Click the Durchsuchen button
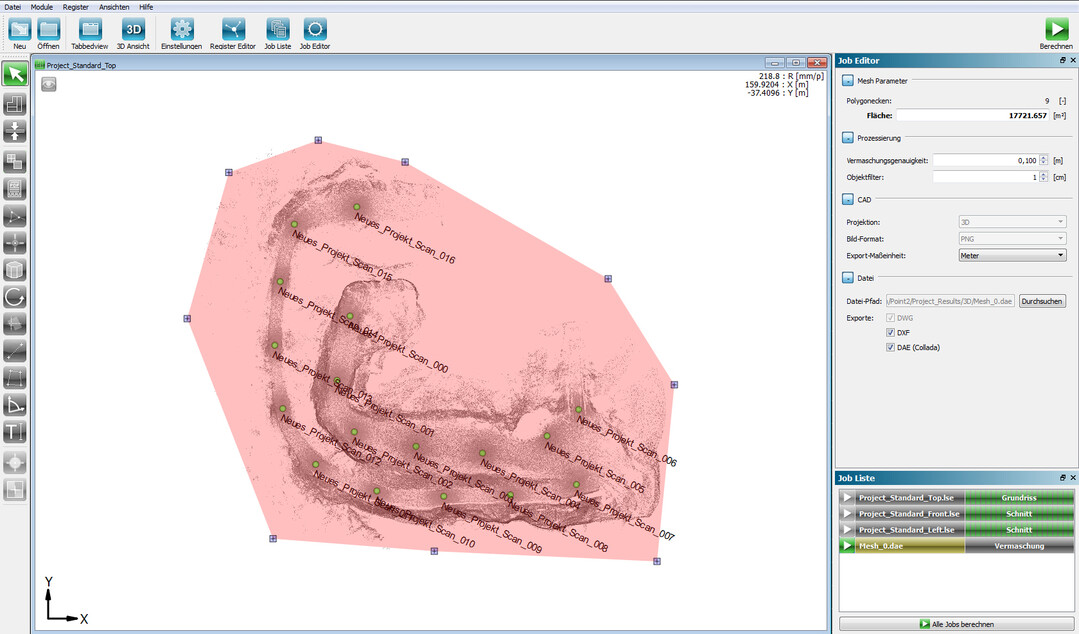The height and width of the screenshot is (634, 1079). [x=1042, y=301]
